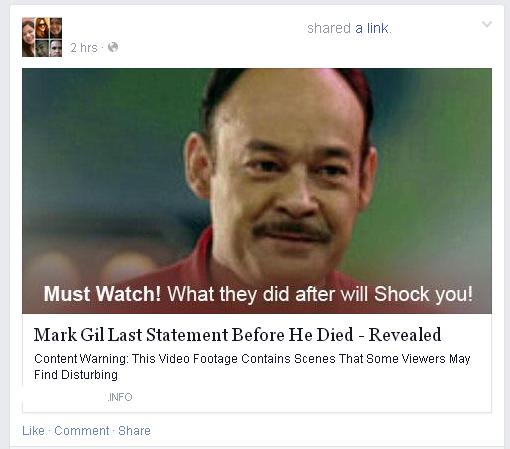Click the "2 hrs" timestamp
510x449 pixels.
point(84,48)
